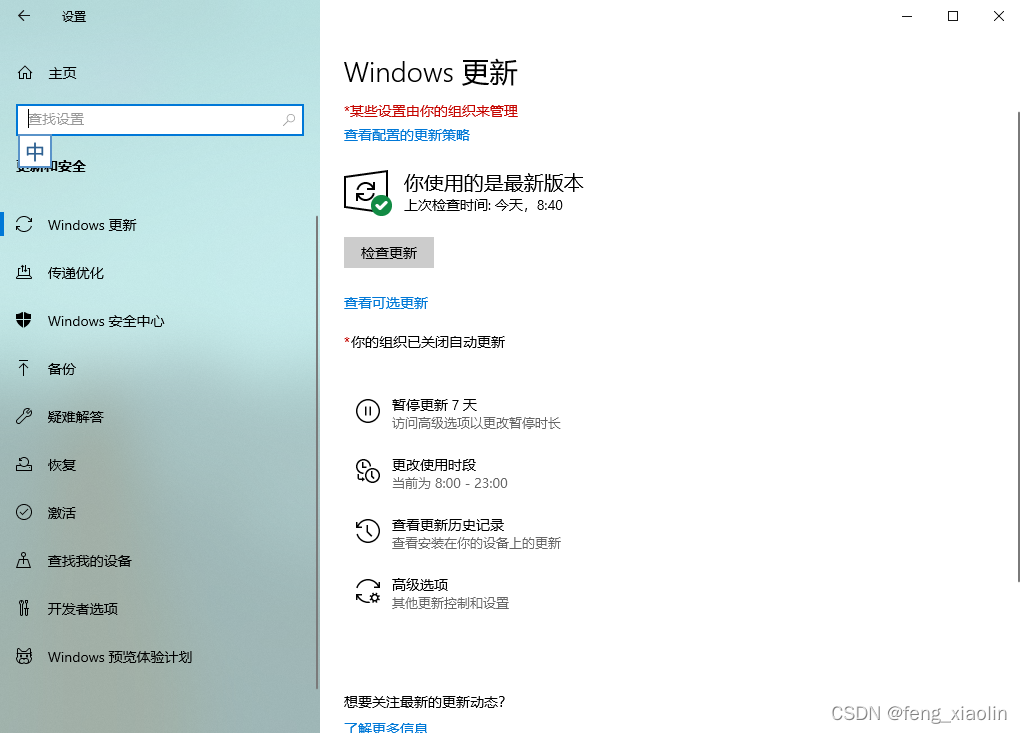Close the Settings window
The height and width of the screenshot is (733, 1022).
click(x=999, y=16)
